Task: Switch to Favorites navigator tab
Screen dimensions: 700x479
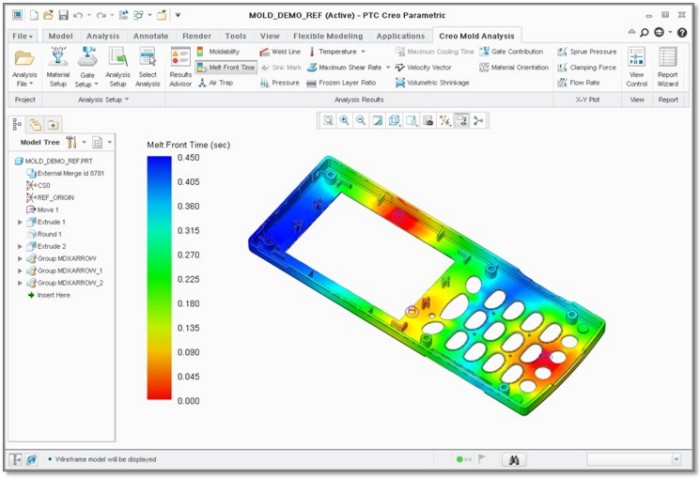Action: tap(53, 125)
